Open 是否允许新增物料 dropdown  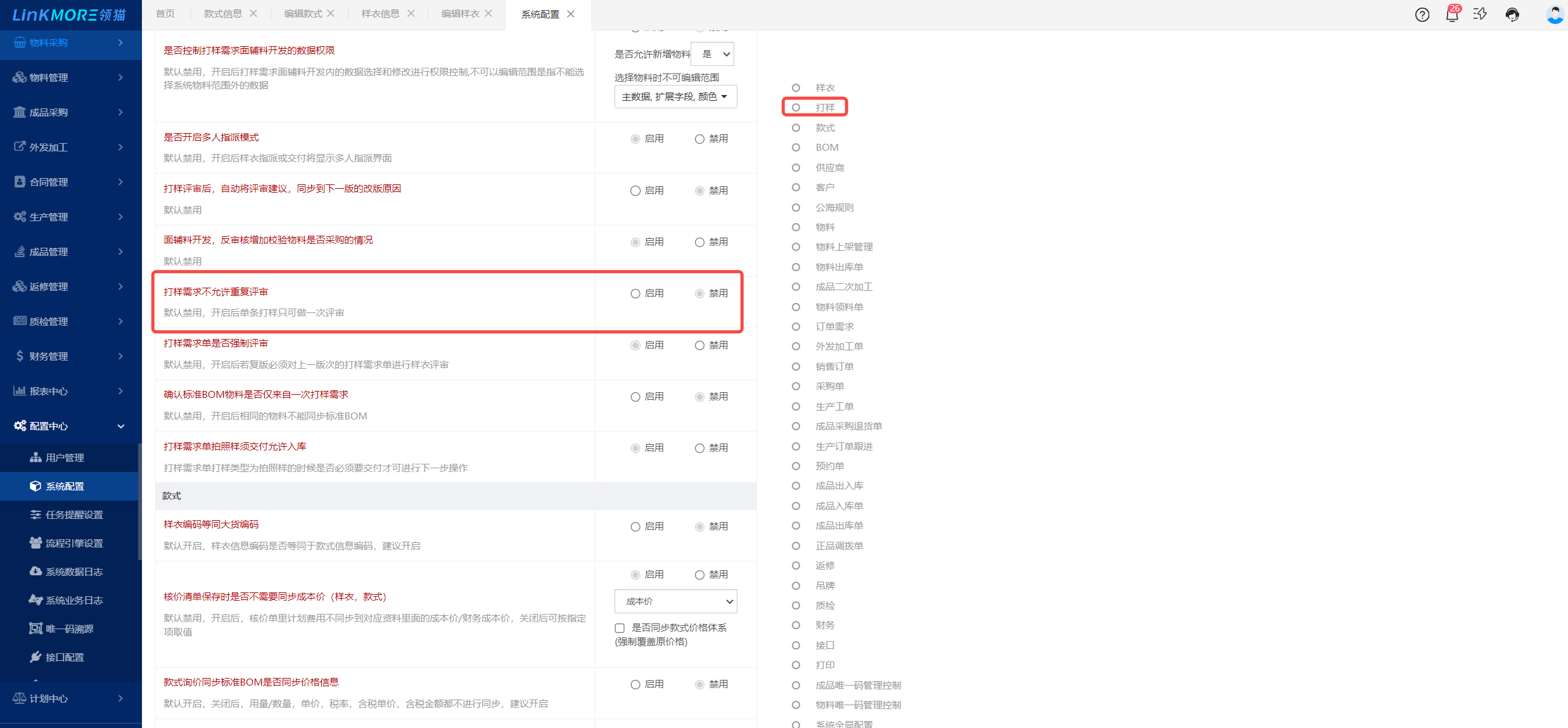[713, 54]
